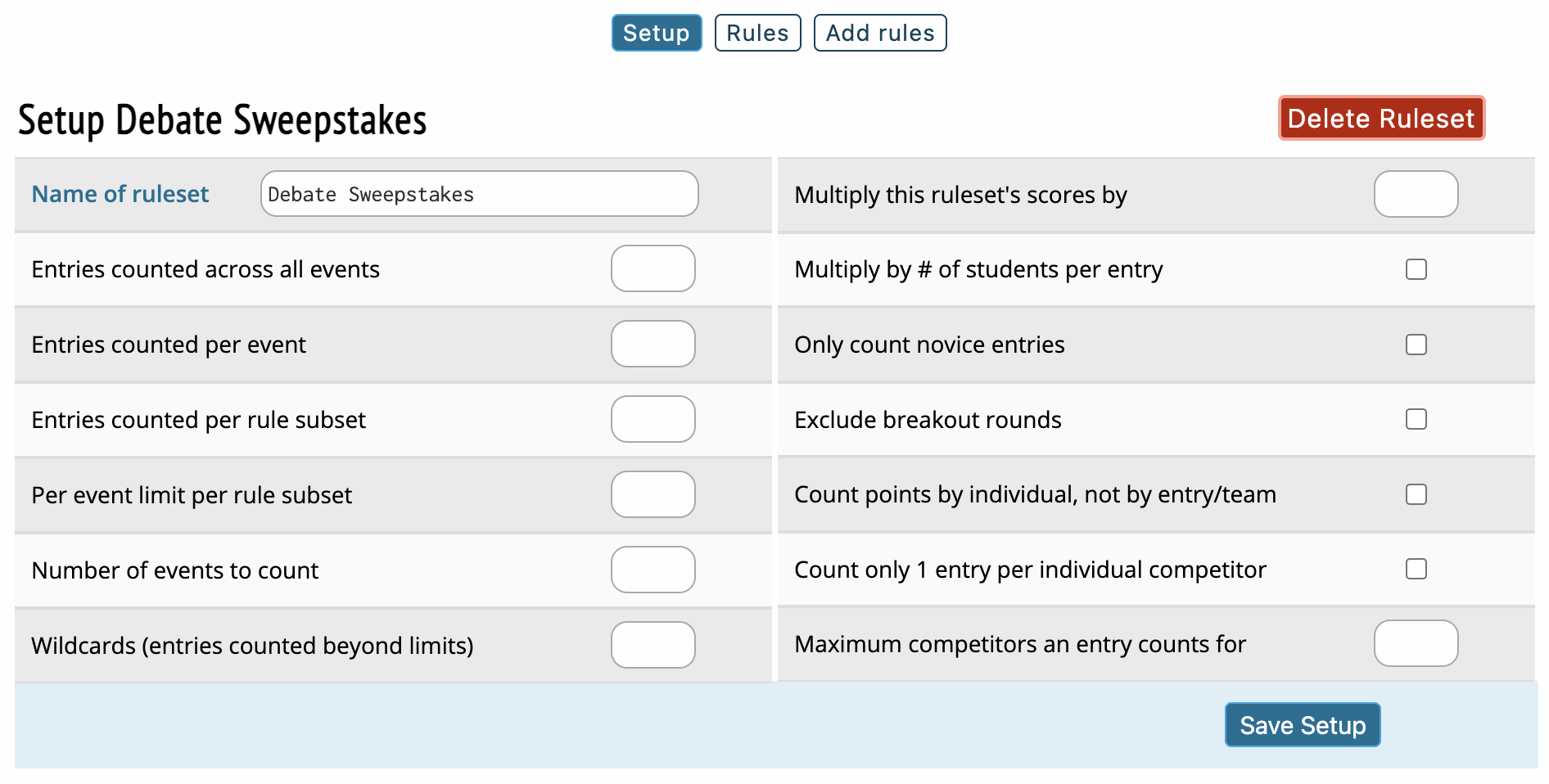1549x784 pixels.
Task: Focus the Maximum competitors an entry counts for field
Action: tap(1416, 643)
